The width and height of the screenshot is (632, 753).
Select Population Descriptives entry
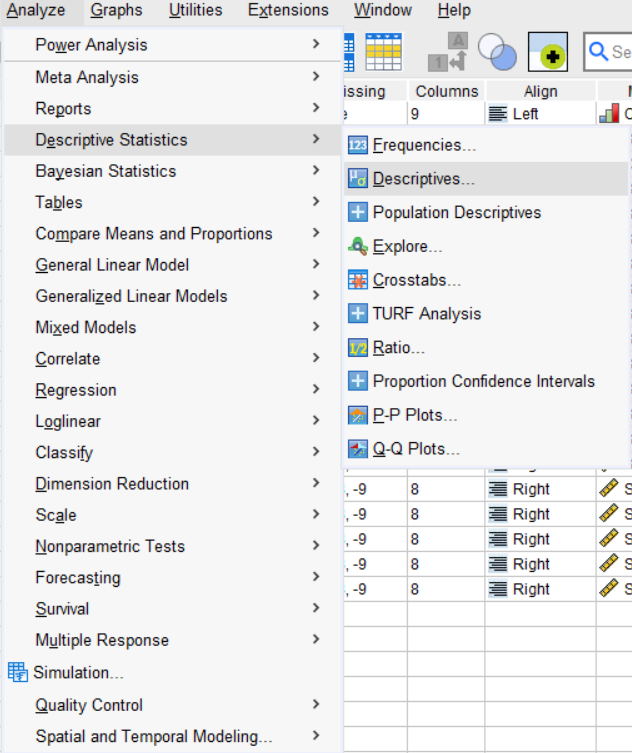point(486,212)
